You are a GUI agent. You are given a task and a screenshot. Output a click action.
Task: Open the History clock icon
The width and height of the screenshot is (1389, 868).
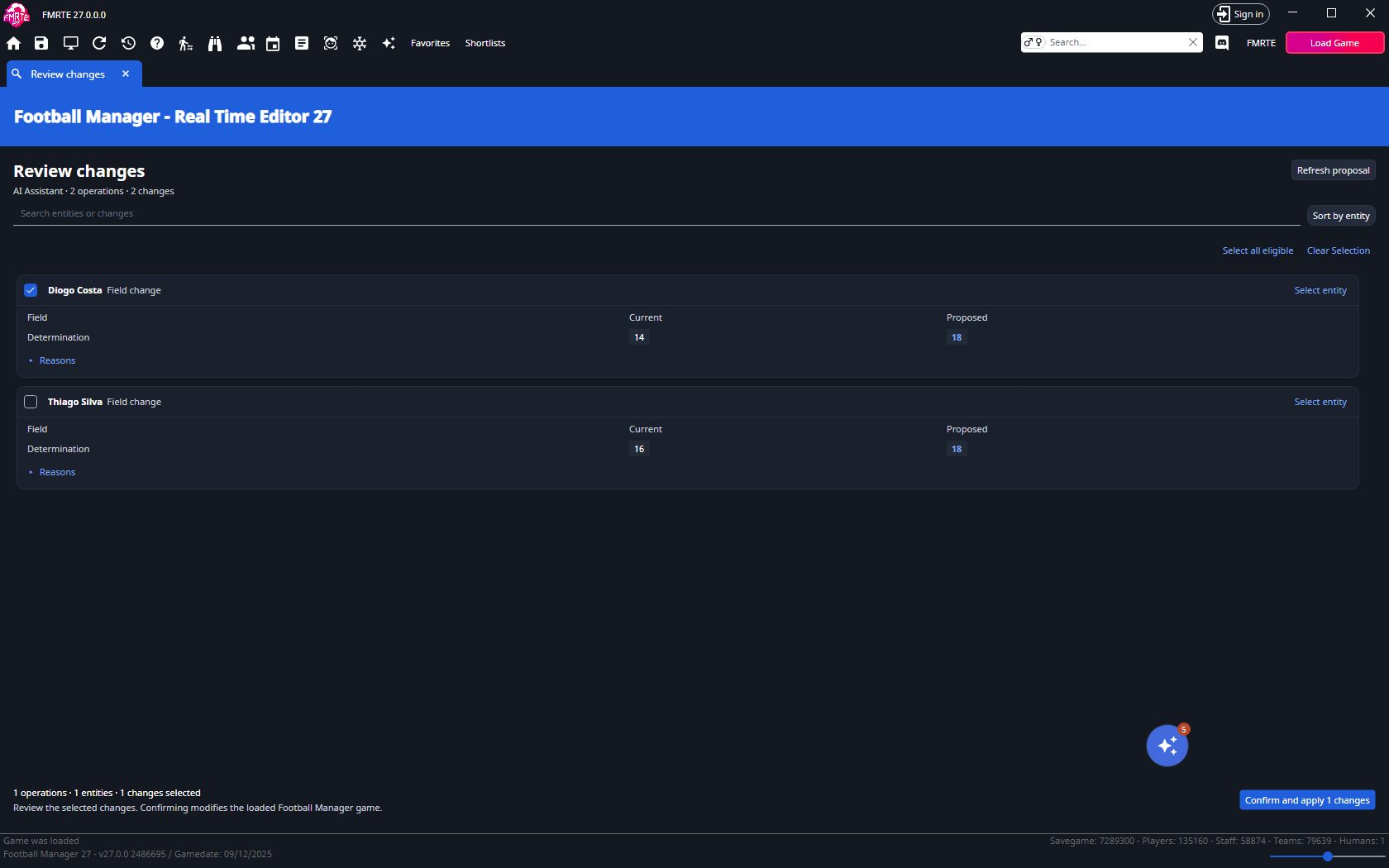tap(128, 43)
